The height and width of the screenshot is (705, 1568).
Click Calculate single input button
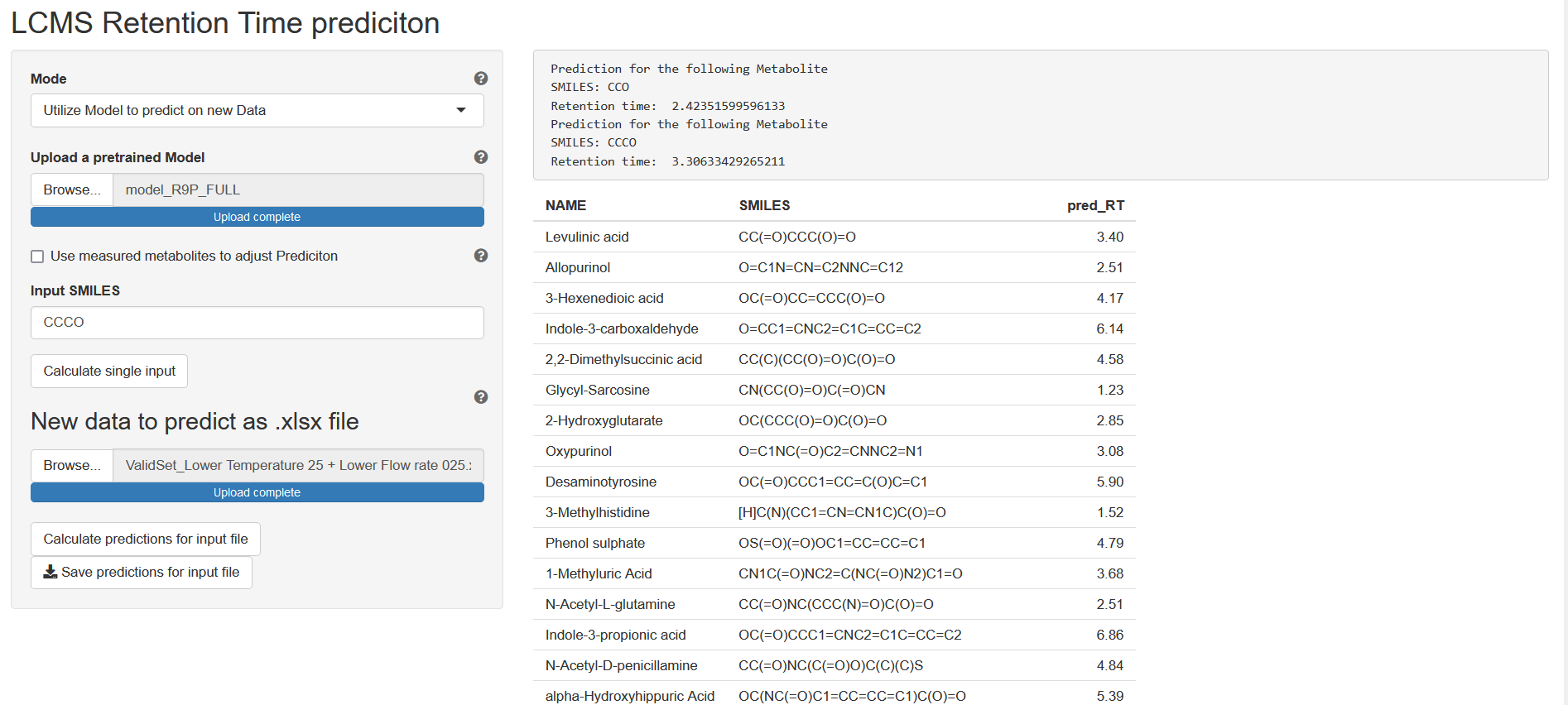click(109, 372)
